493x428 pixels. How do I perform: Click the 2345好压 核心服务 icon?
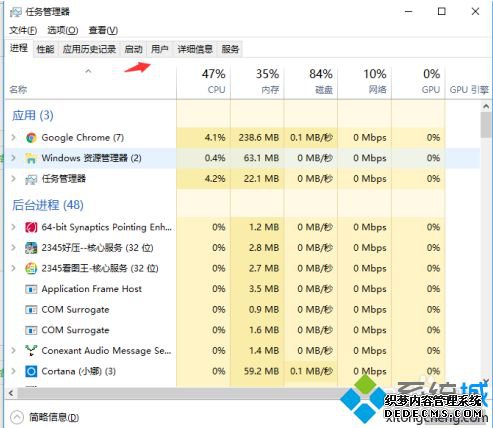(x=31, y=248)
